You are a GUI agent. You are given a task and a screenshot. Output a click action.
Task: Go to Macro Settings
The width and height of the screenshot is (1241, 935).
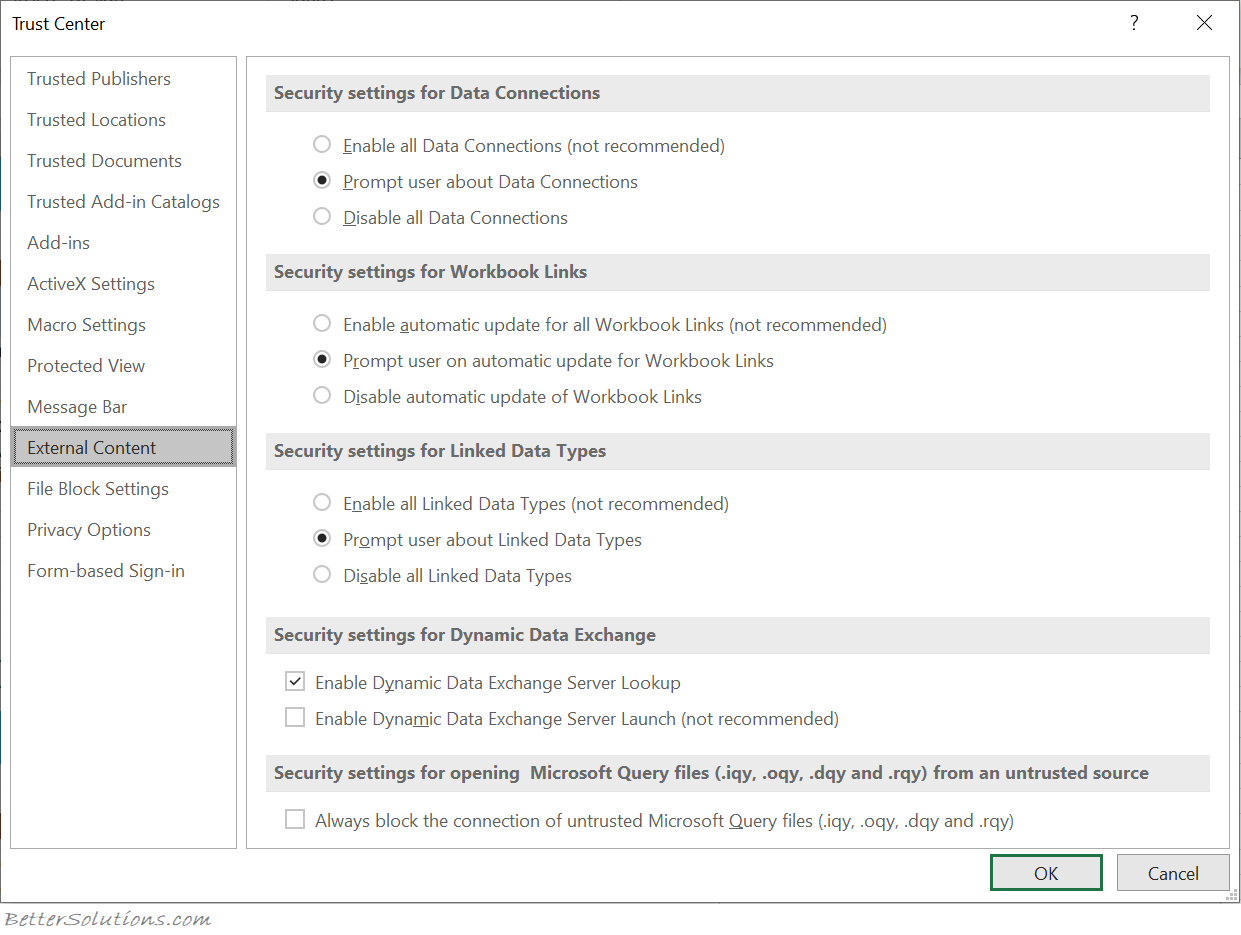click(x=124, y=325)
